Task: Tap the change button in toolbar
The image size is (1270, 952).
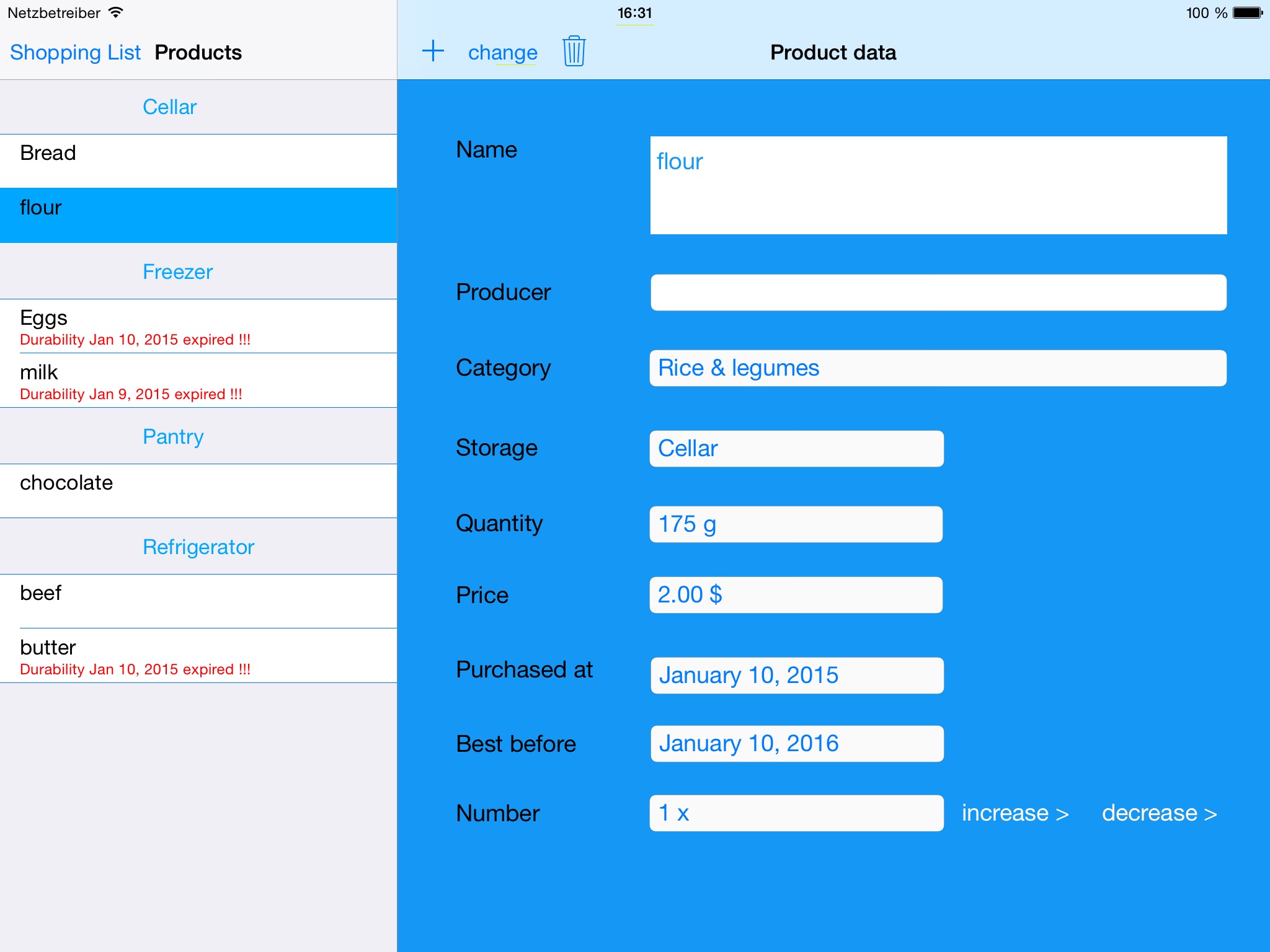Action: 503,53
